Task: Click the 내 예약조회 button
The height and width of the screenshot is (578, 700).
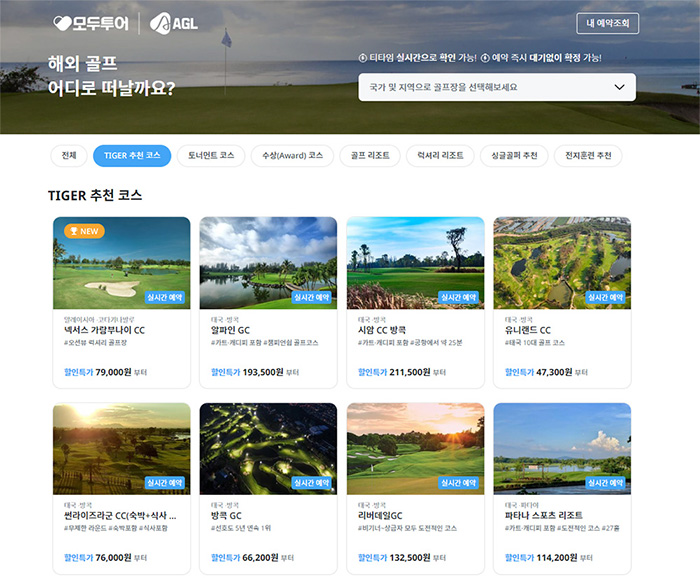Action: click(607, 23)
